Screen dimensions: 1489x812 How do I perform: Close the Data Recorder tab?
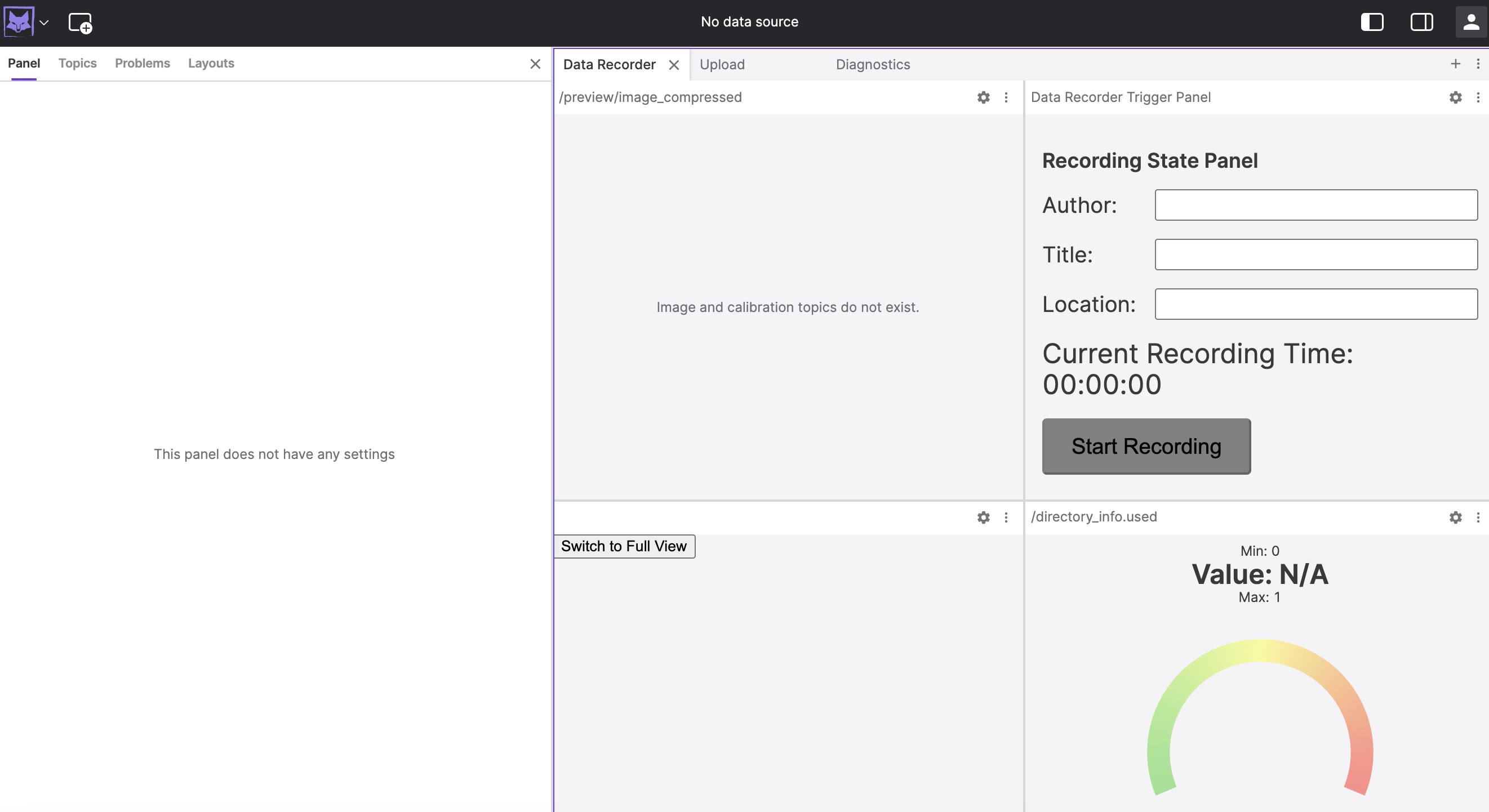[x=674, y=65]
